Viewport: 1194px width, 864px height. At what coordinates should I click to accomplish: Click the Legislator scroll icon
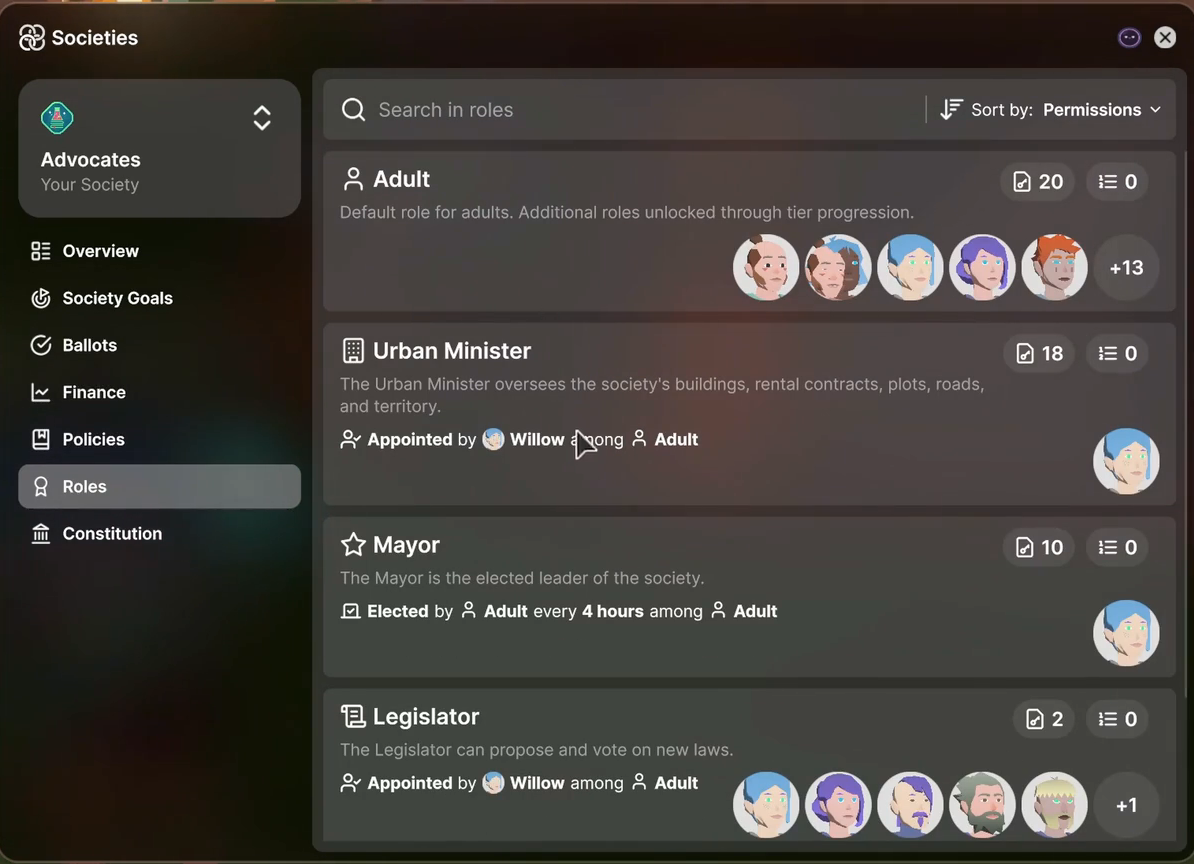[x=353, y=716]
